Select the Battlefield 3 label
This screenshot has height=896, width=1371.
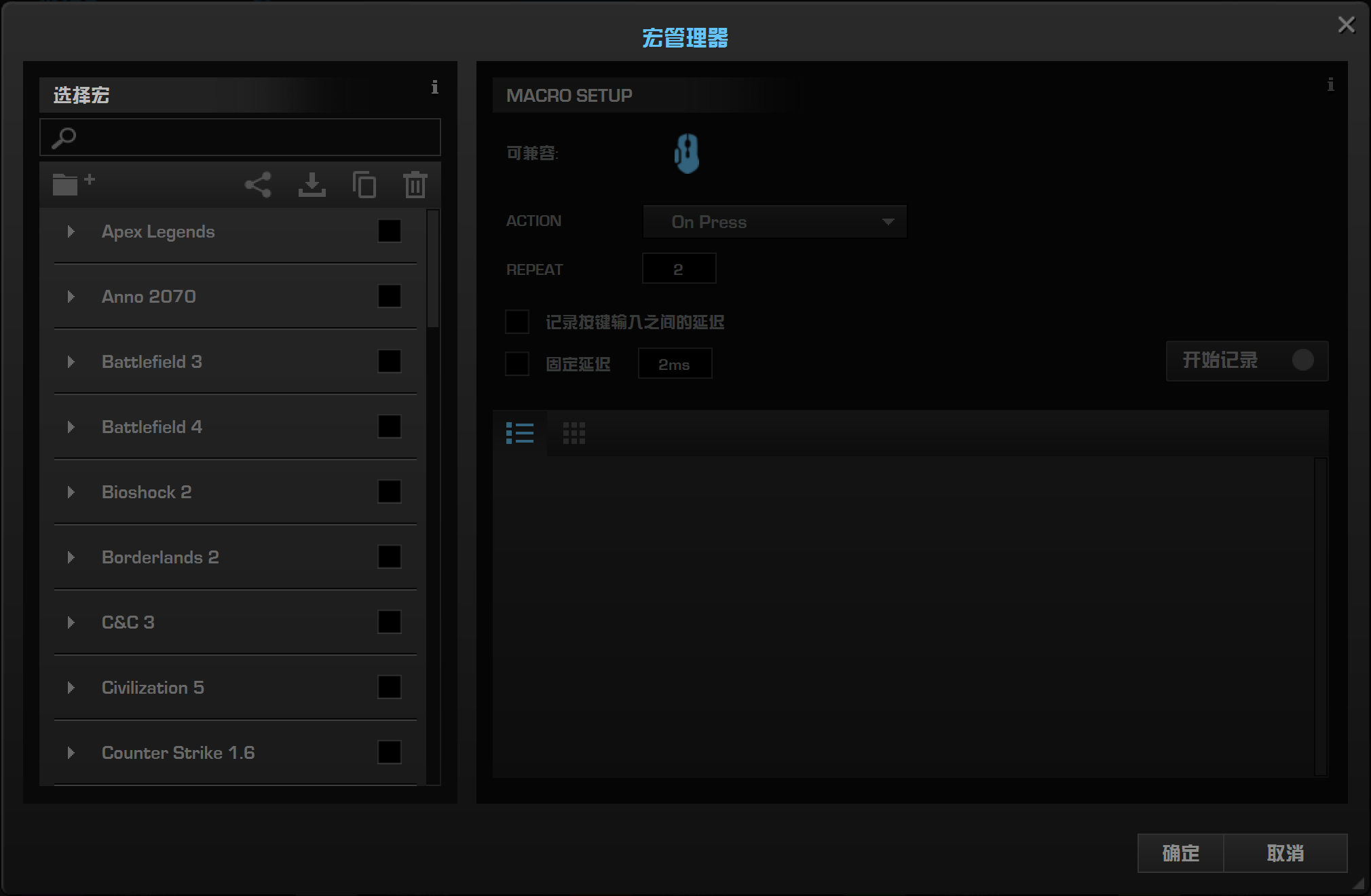[x=152, y=362]
